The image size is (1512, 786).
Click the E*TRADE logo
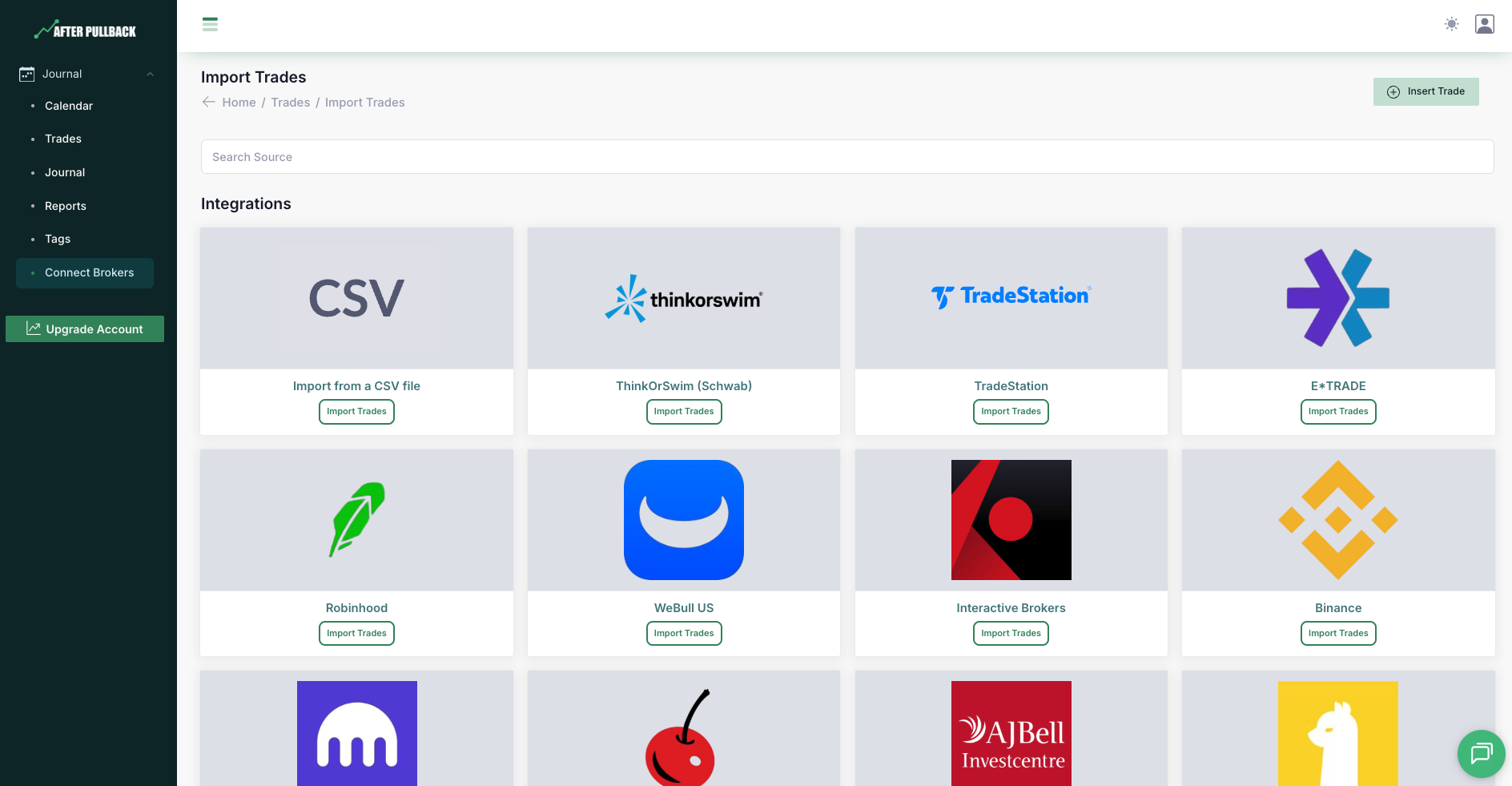point(1338,298)
